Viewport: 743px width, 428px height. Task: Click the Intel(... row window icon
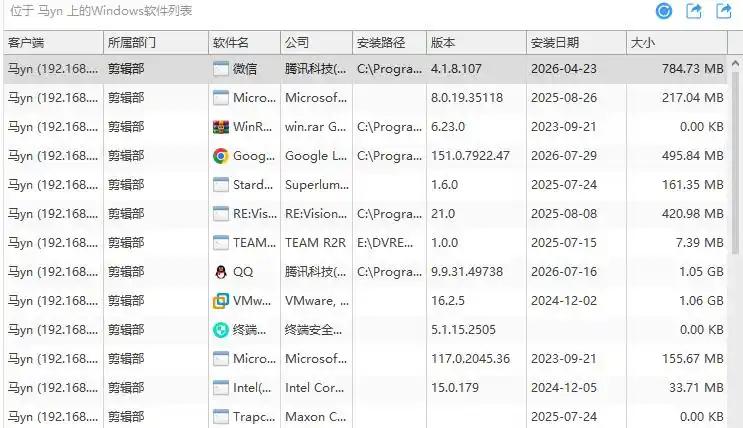click(x=221, y=388)
